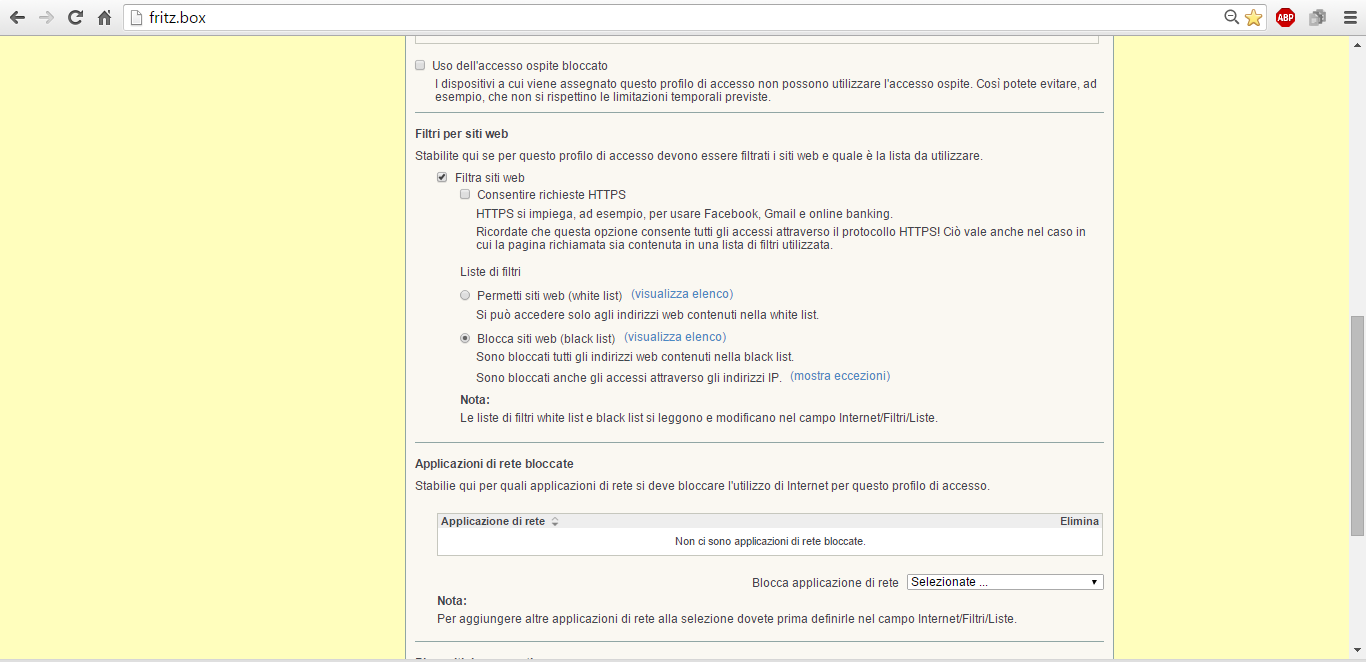Select 'Permetti siti web (white list)' option
Image resolution: width=1366 pixels, height=662 pixels.
[465, 296]
